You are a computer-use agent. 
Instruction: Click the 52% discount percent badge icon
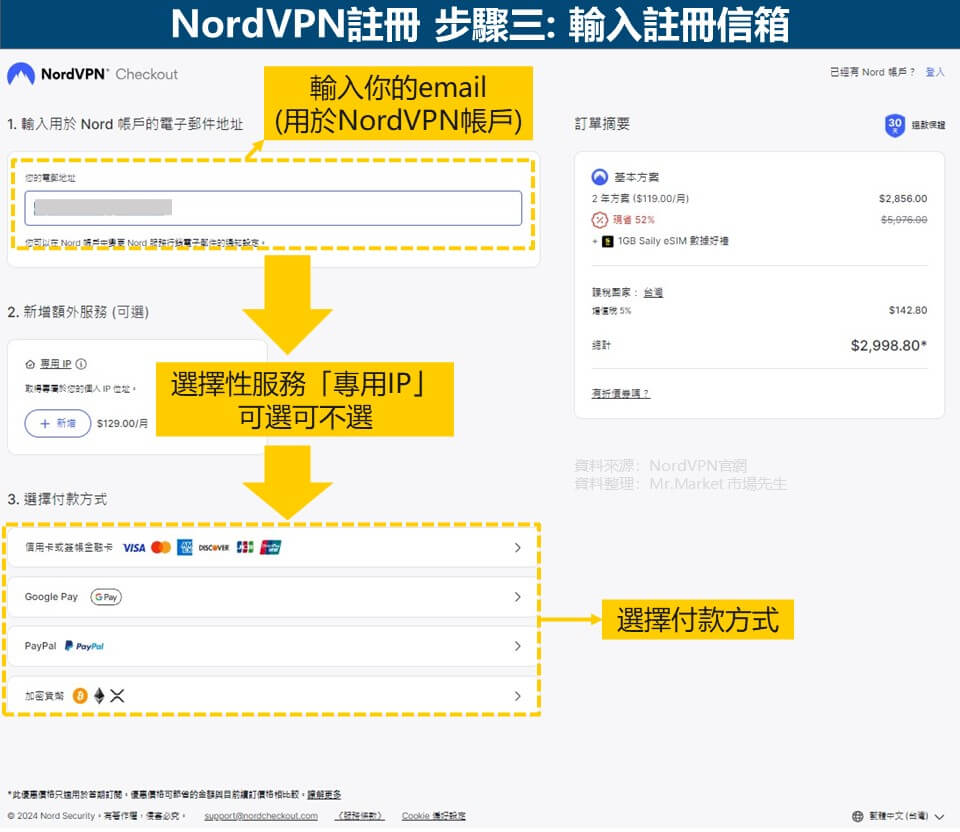point(599,220)
